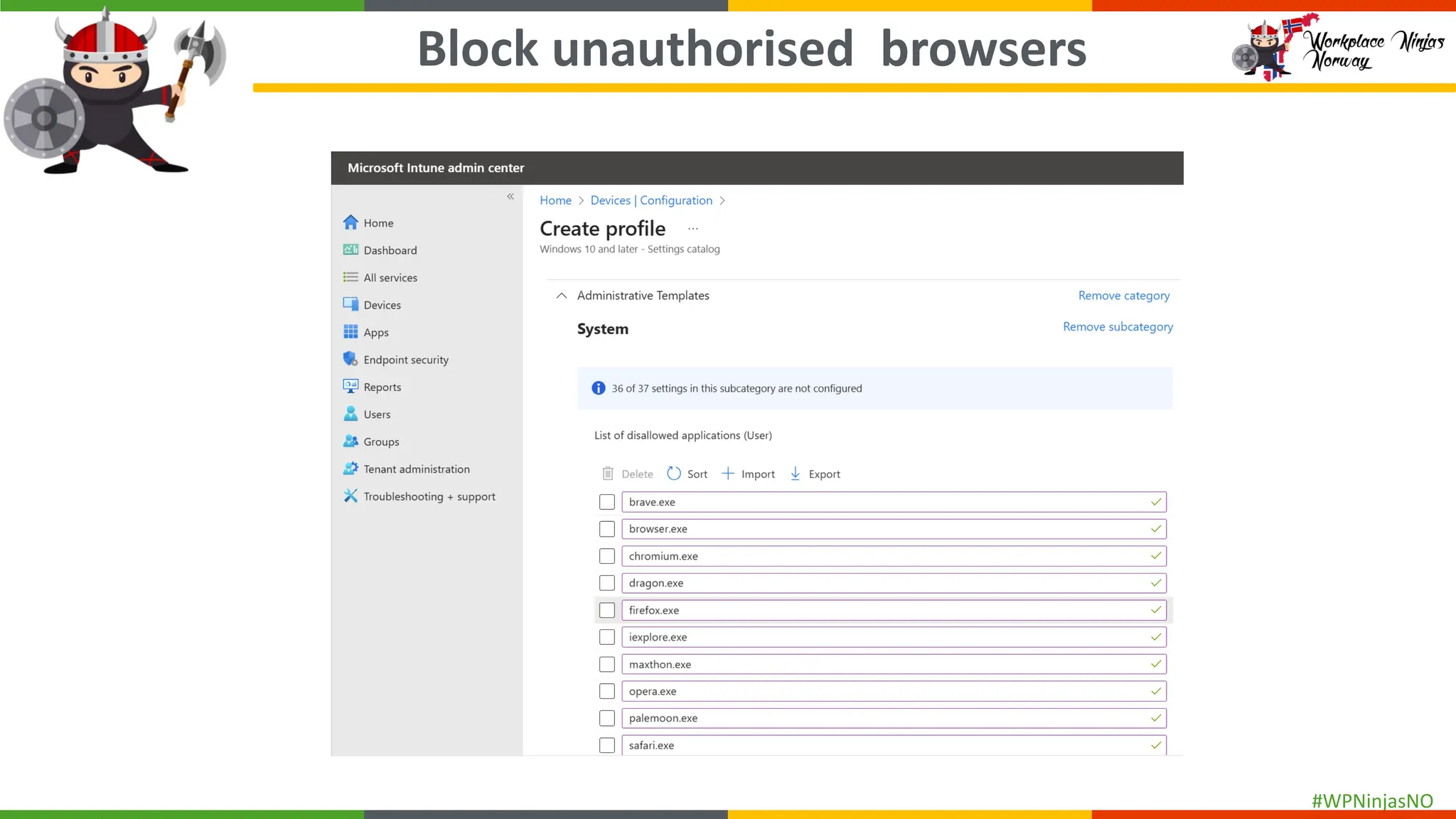
Task: Click the Endpoint security shield icon
Action: pos(350,359)
